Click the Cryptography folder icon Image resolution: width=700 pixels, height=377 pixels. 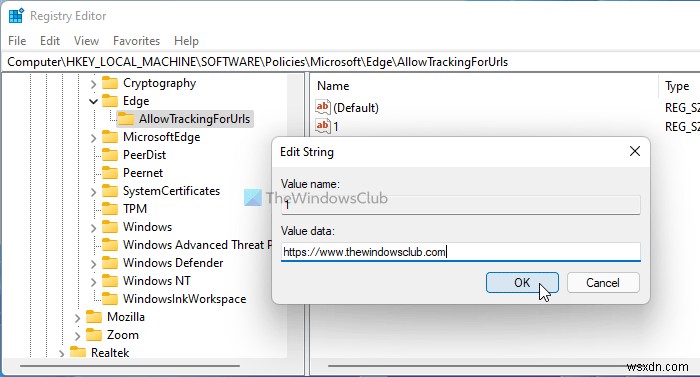pyautogui.click(x=110, y=83)
